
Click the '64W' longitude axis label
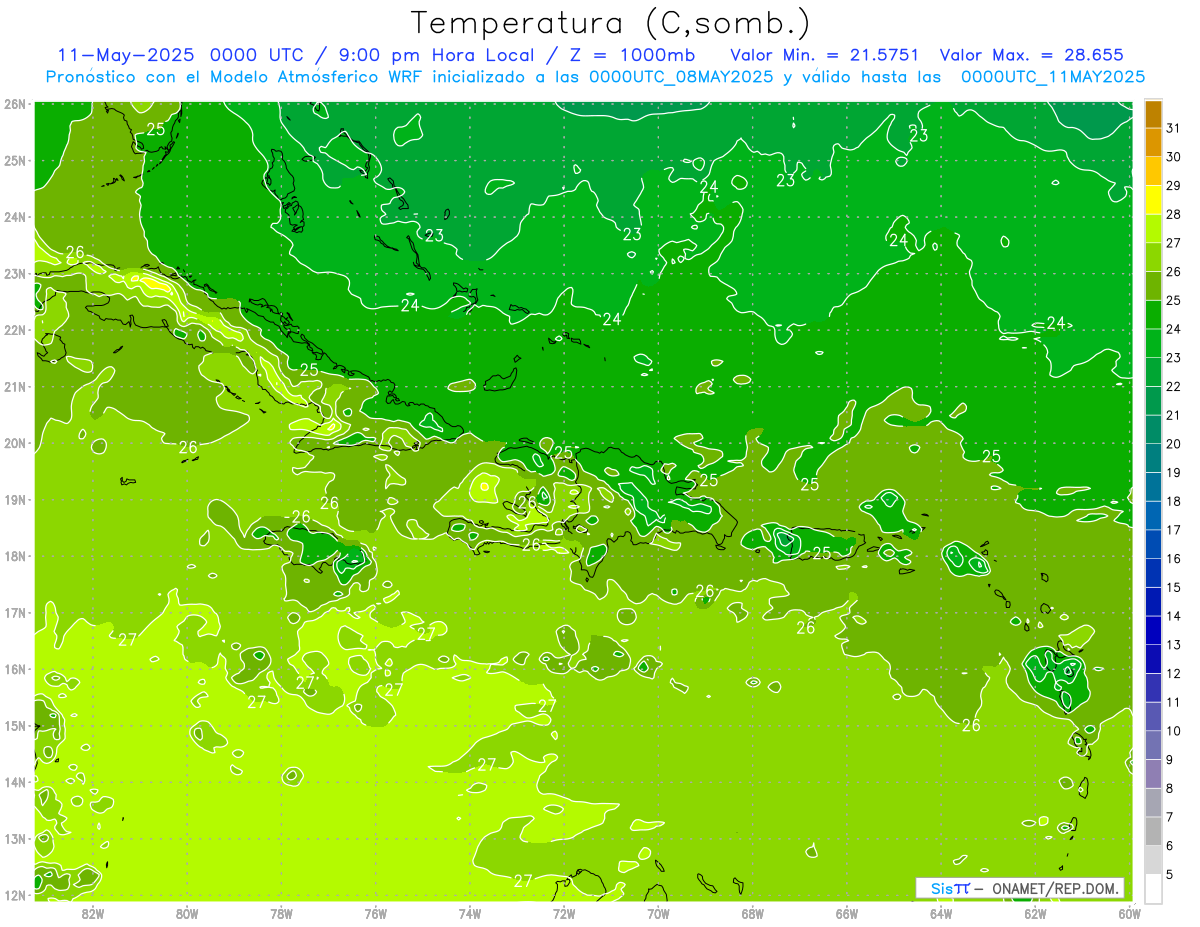pyautogui.click(x=941, y=913)
